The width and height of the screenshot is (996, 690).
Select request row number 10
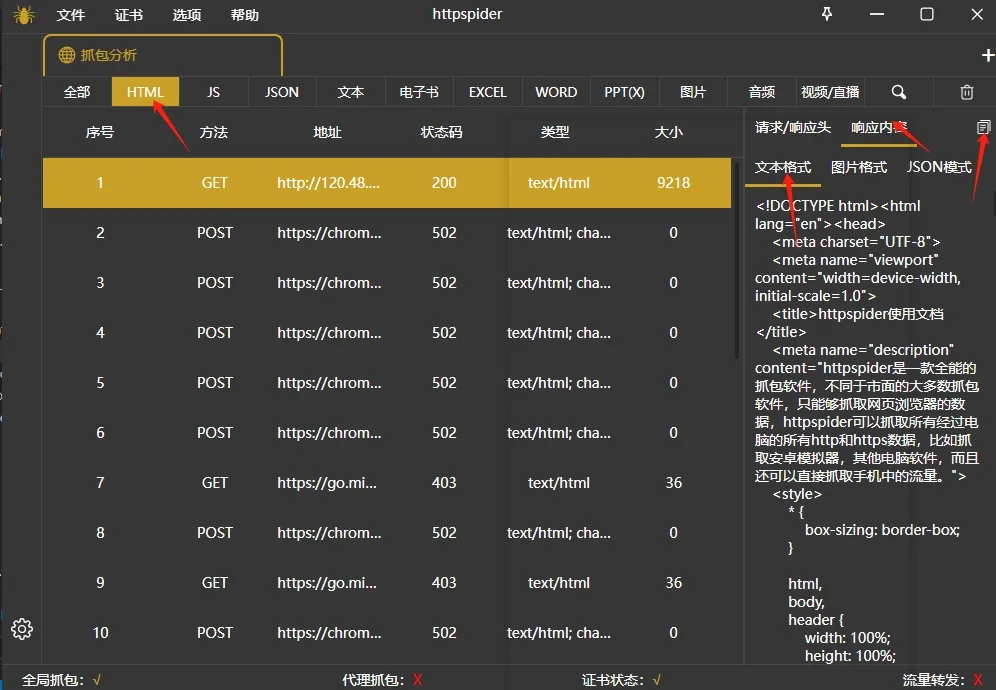pos(387,633)
